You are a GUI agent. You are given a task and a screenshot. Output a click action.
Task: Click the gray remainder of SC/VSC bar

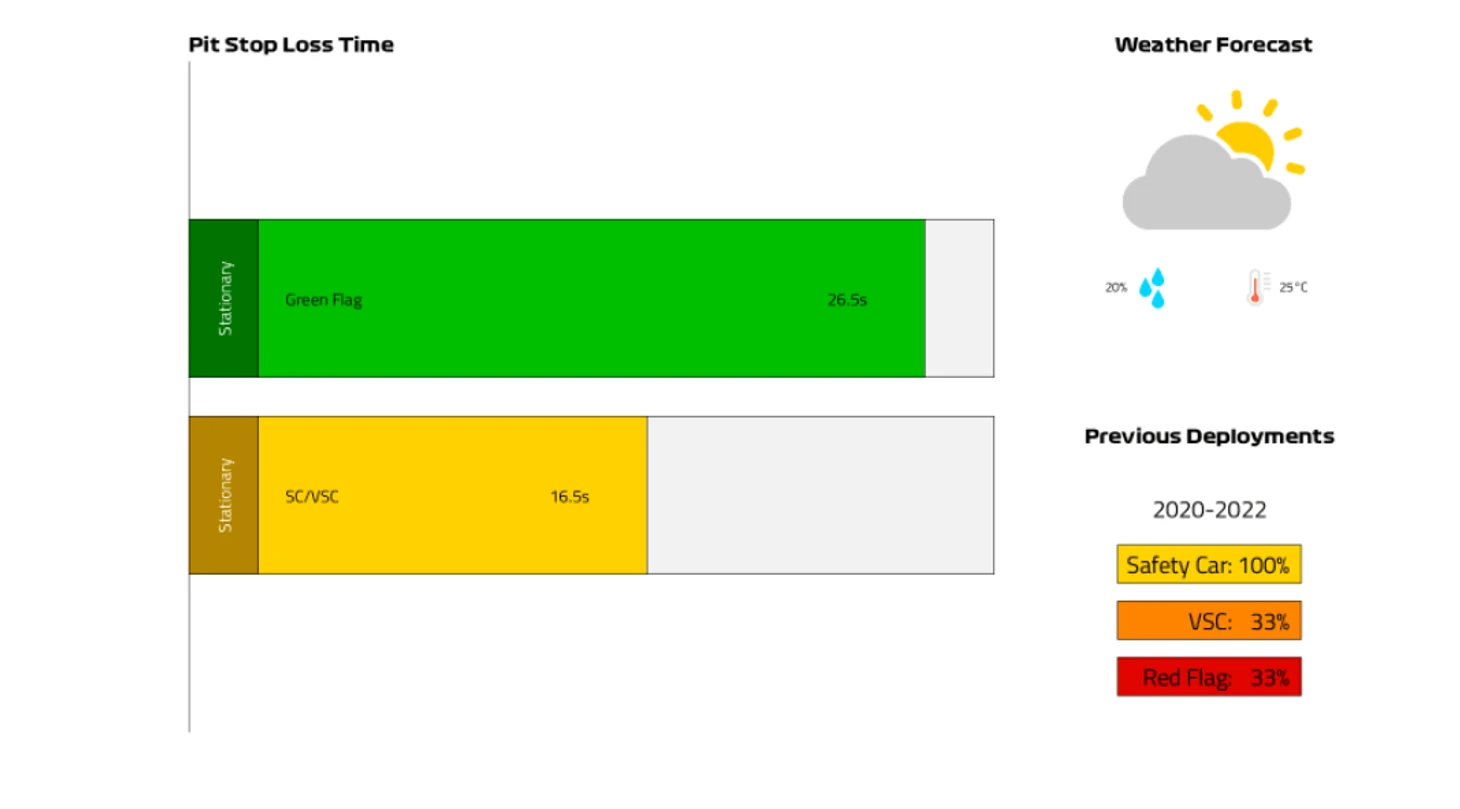[x=820, y=495]
